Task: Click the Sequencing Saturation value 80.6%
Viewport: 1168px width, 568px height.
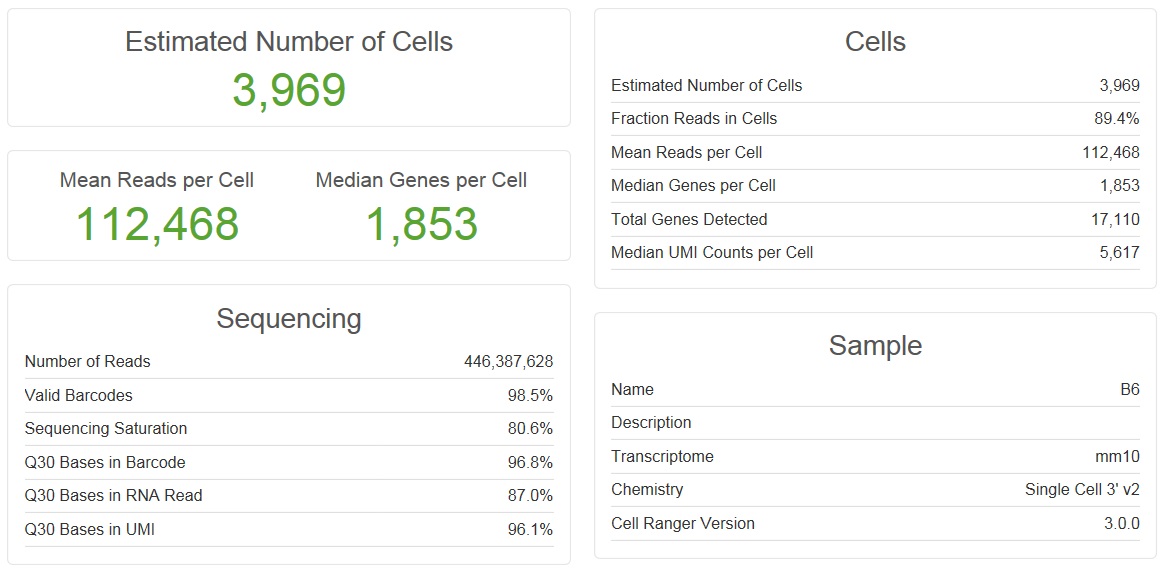Action: (x=530, y=429)
